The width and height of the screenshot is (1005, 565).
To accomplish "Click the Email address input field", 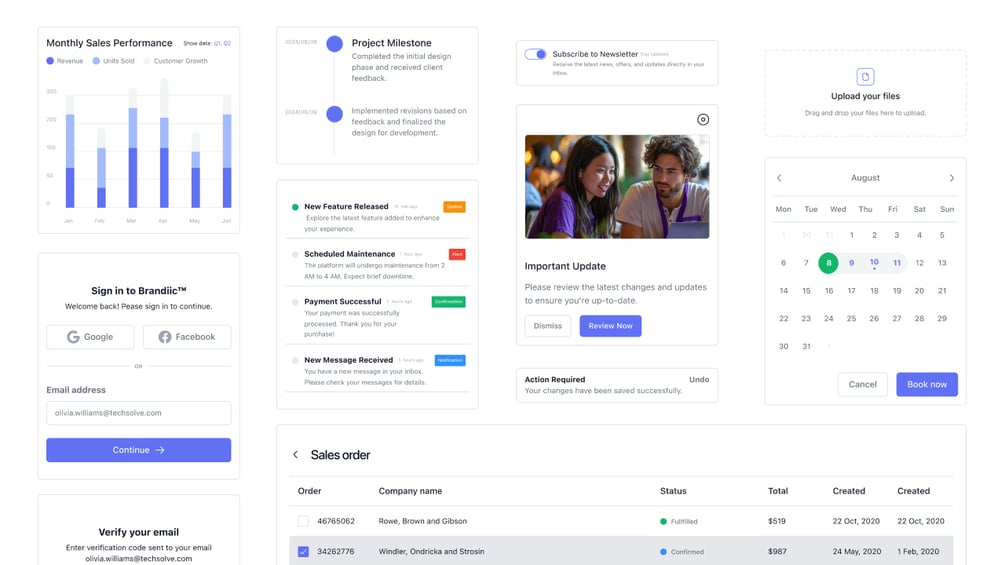I will 138,413.
